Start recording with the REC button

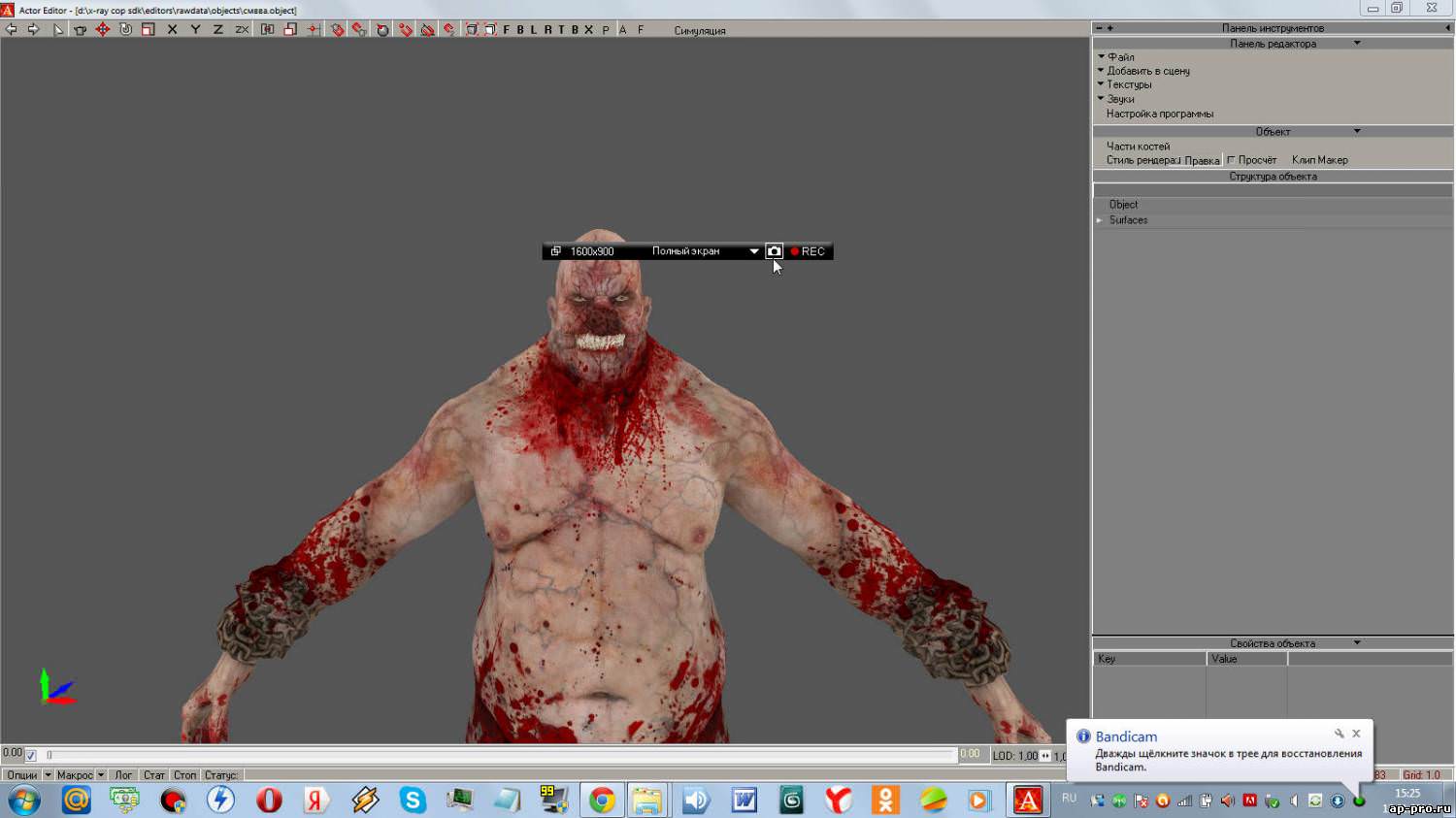coord(808,251)
